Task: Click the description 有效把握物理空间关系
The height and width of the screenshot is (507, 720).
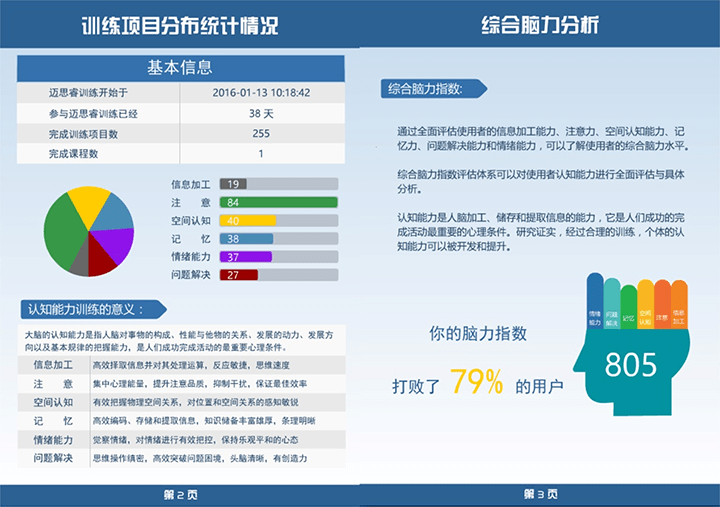Action: (x=195, y=402)
